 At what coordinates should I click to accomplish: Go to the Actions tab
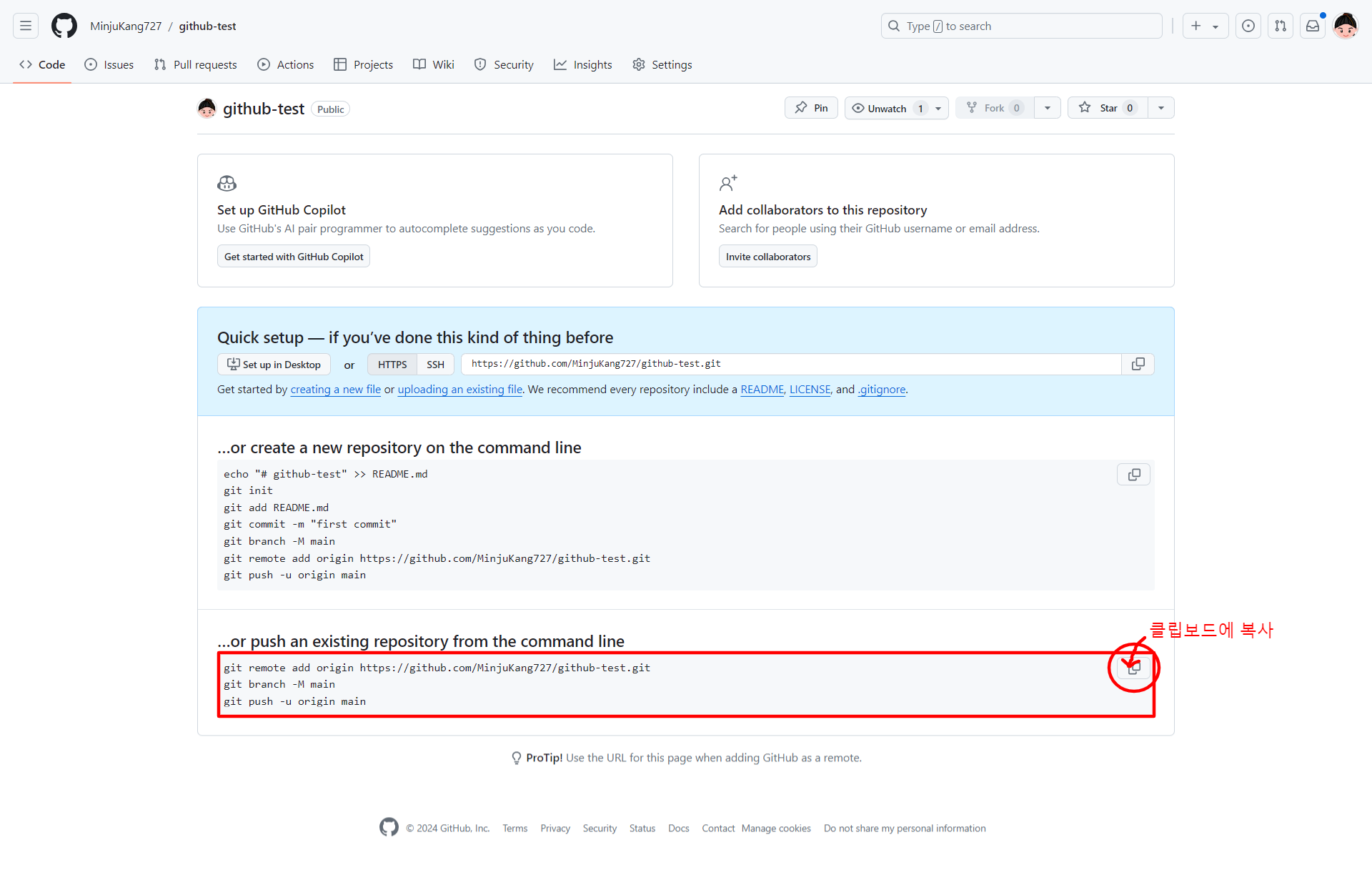pos(286,64)
